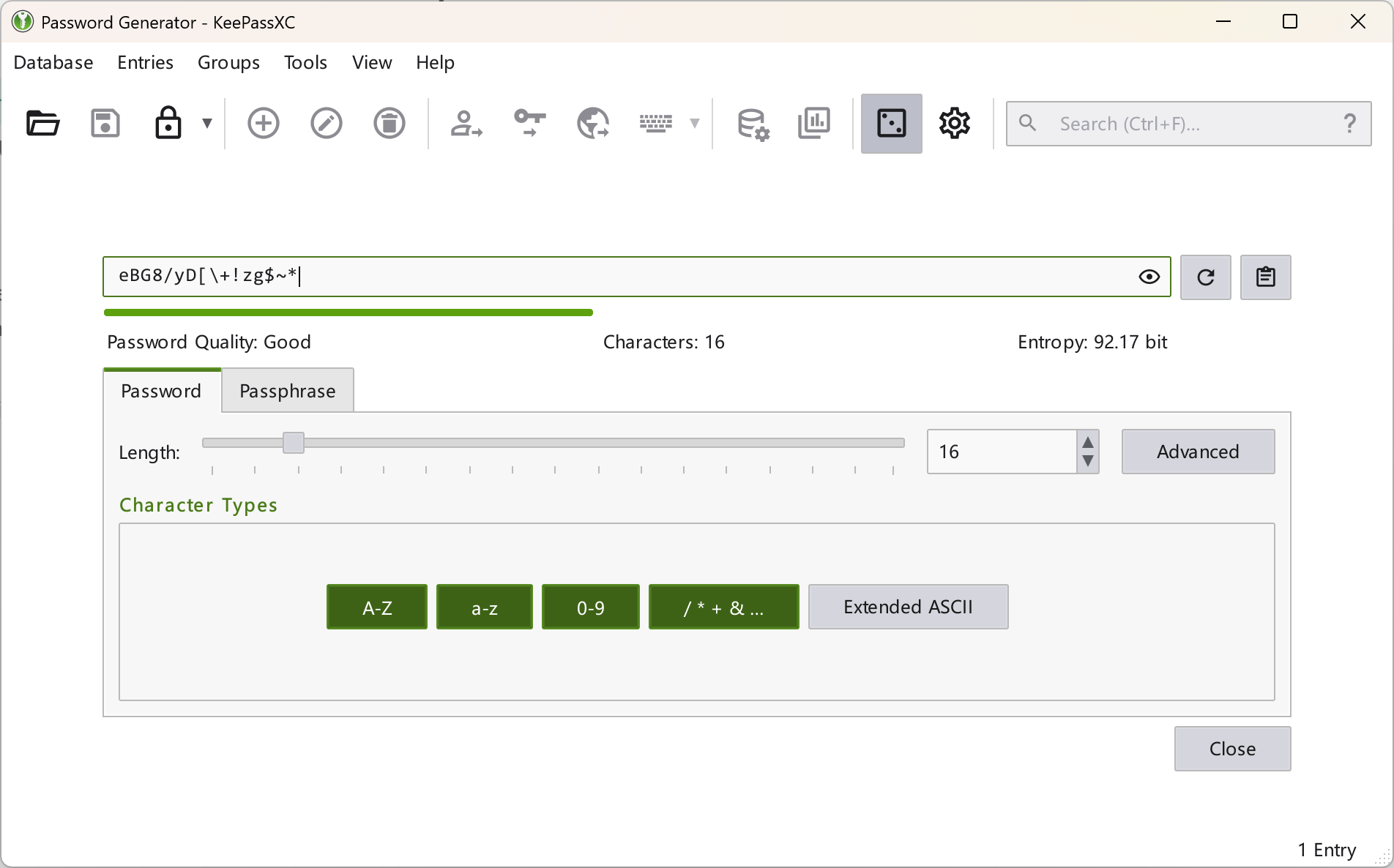The width and height of the screenshot is (1394, 868).
Task: Click the Password Quality: Good label
Action: pos(209,342)
